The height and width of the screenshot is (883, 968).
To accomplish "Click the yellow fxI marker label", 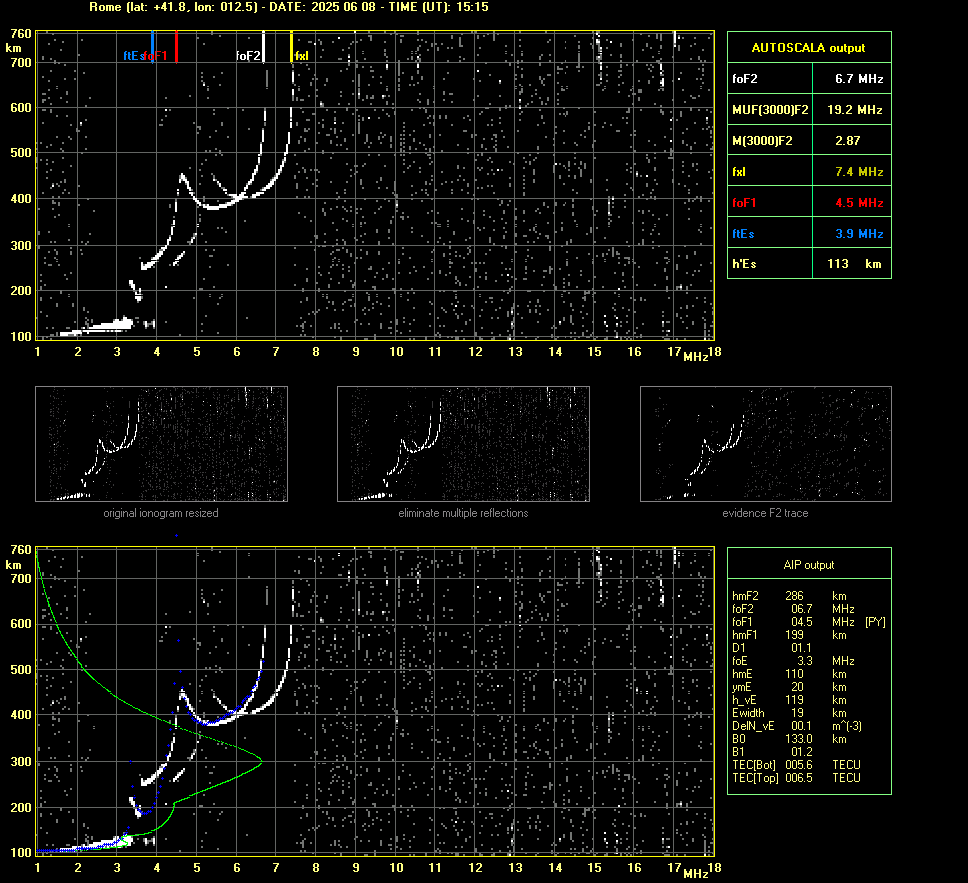I will [x=301, y=56].
